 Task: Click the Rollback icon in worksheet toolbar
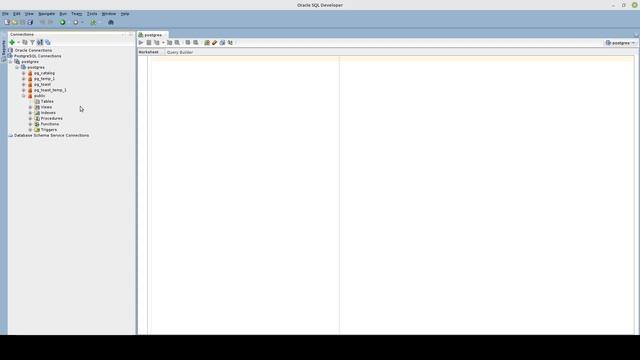(196, 42)
